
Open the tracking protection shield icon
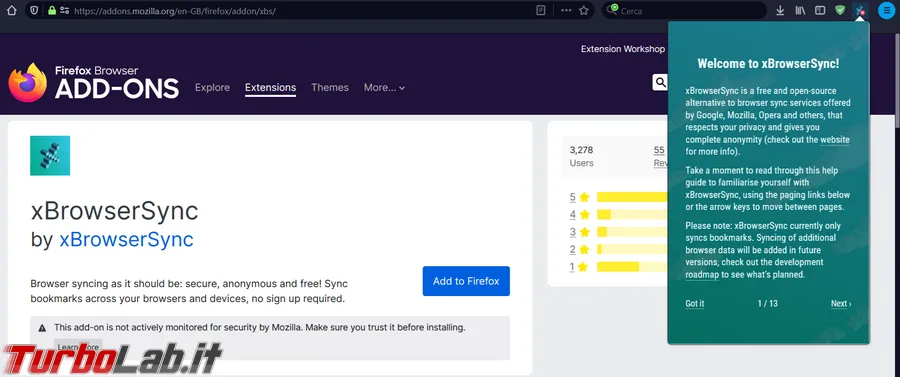(34, 10)
